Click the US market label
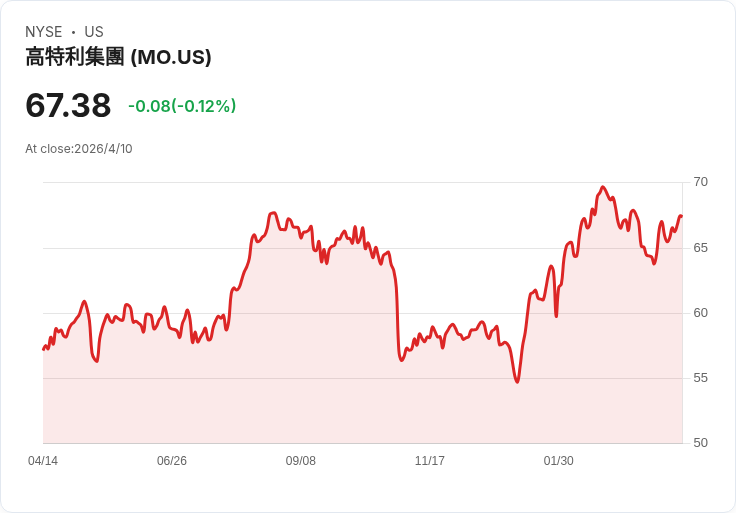Image resolution: width=736 pixels, height=513 pixels. click(x=94, y=32)
